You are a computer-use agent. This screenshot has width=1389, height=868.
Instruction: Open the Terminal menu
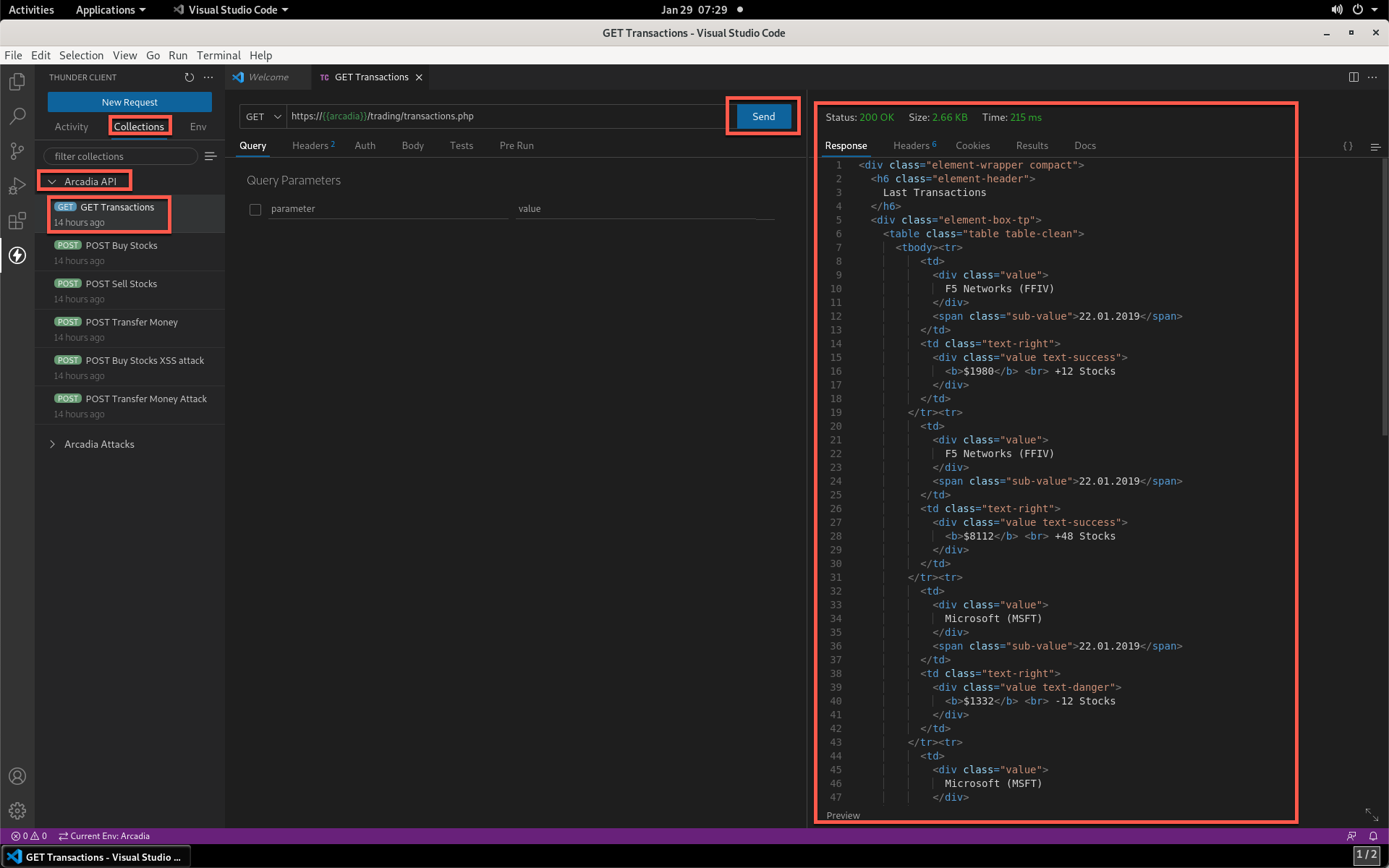[218, 56]
